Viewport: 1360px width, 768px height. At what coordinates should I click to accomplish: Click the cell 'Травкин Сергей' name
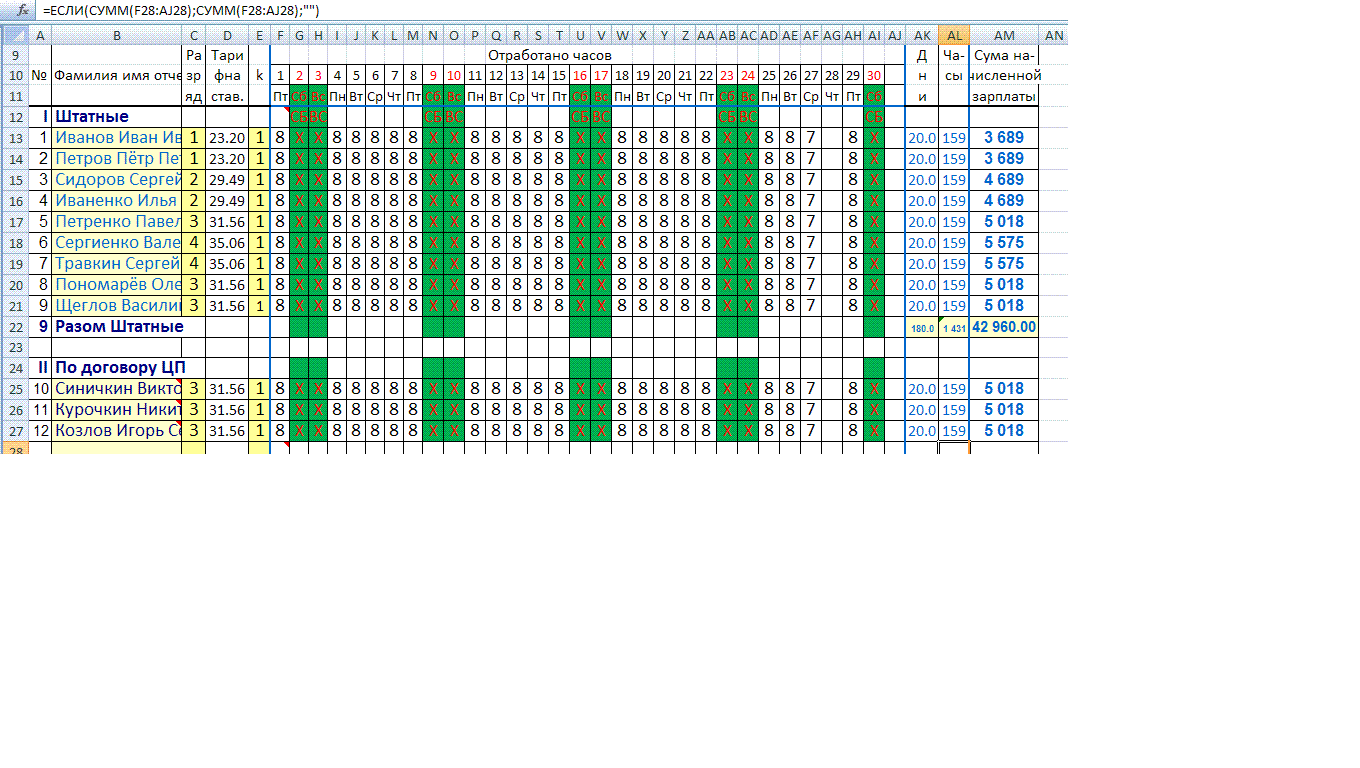point(117,263)
